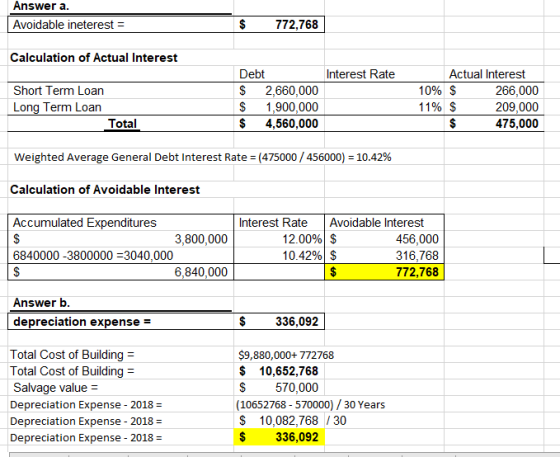Select the '(10652768 - 570000) / 30 Years' cell

point(310,405)
